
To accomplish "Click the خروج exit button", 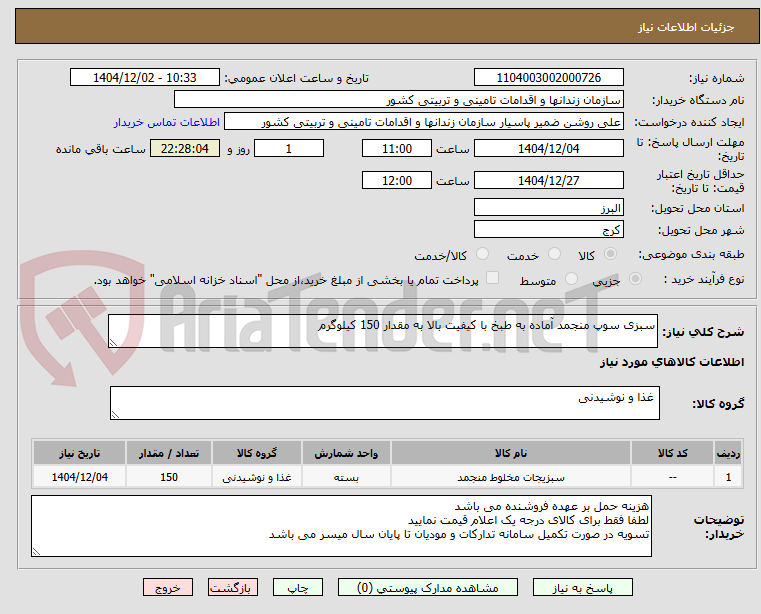I will 168,587.
